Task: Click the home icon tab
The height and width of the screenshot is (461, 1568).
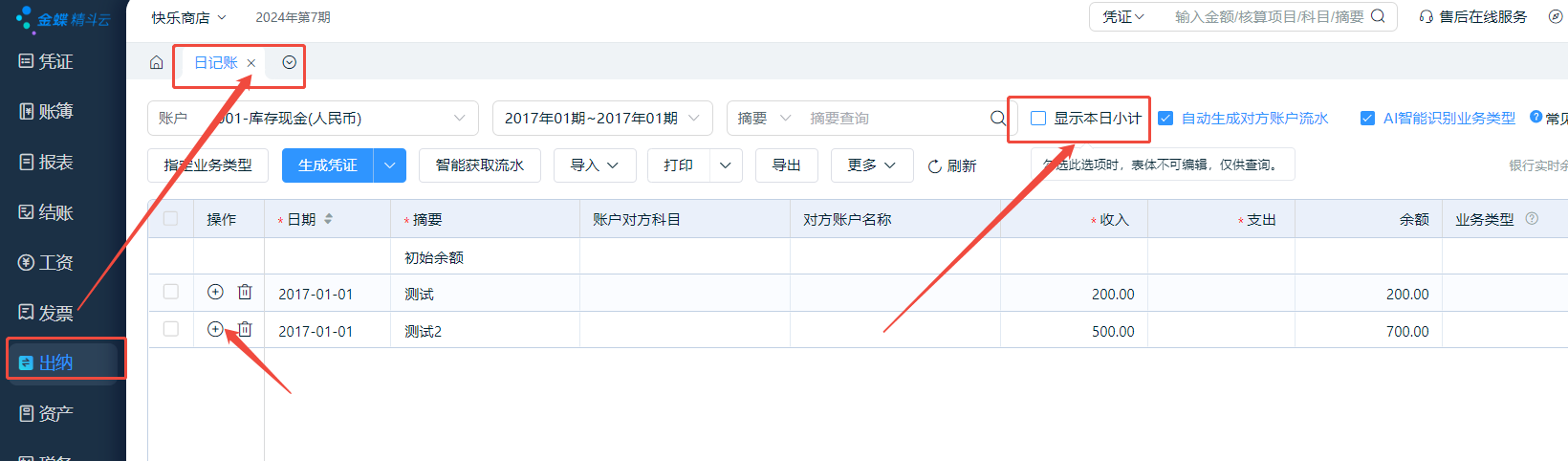Action: 157,63
